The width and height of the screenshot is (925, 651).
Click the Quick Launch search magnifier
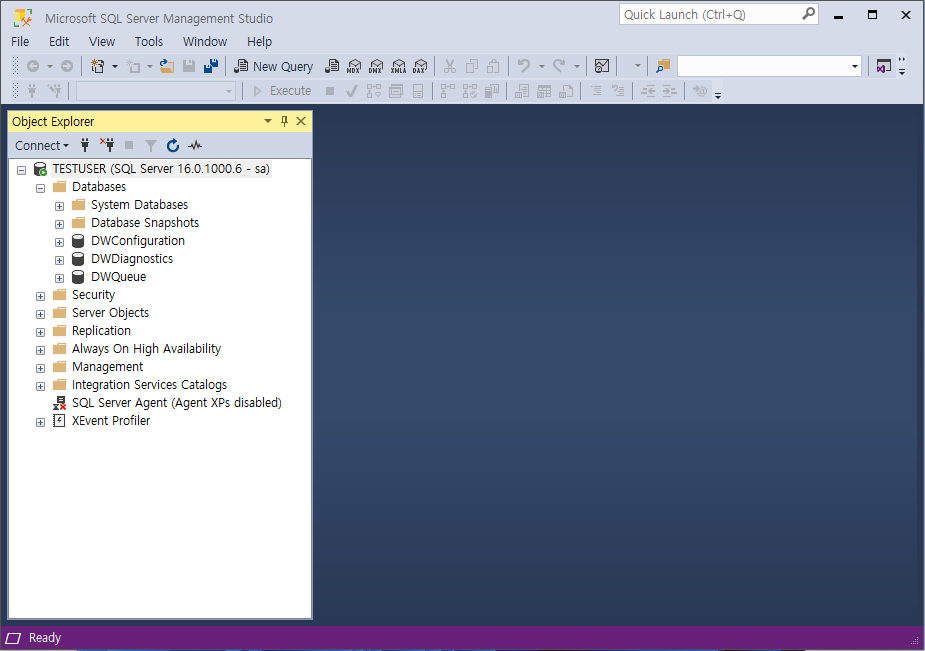point(808,14)
